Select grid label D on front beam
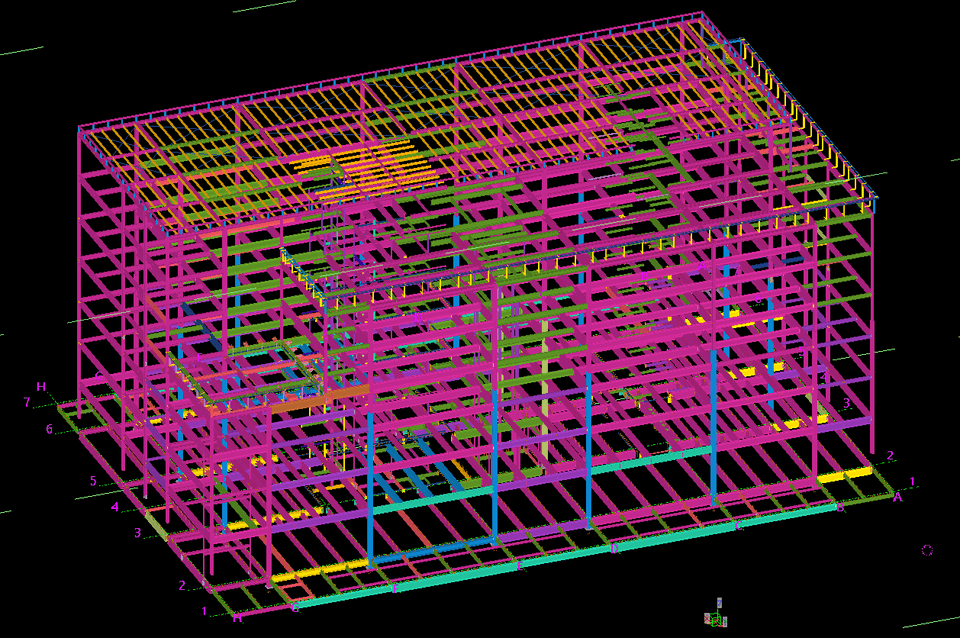Image resolution: width=960 pixels, height=638 pixels. point(614,548)
